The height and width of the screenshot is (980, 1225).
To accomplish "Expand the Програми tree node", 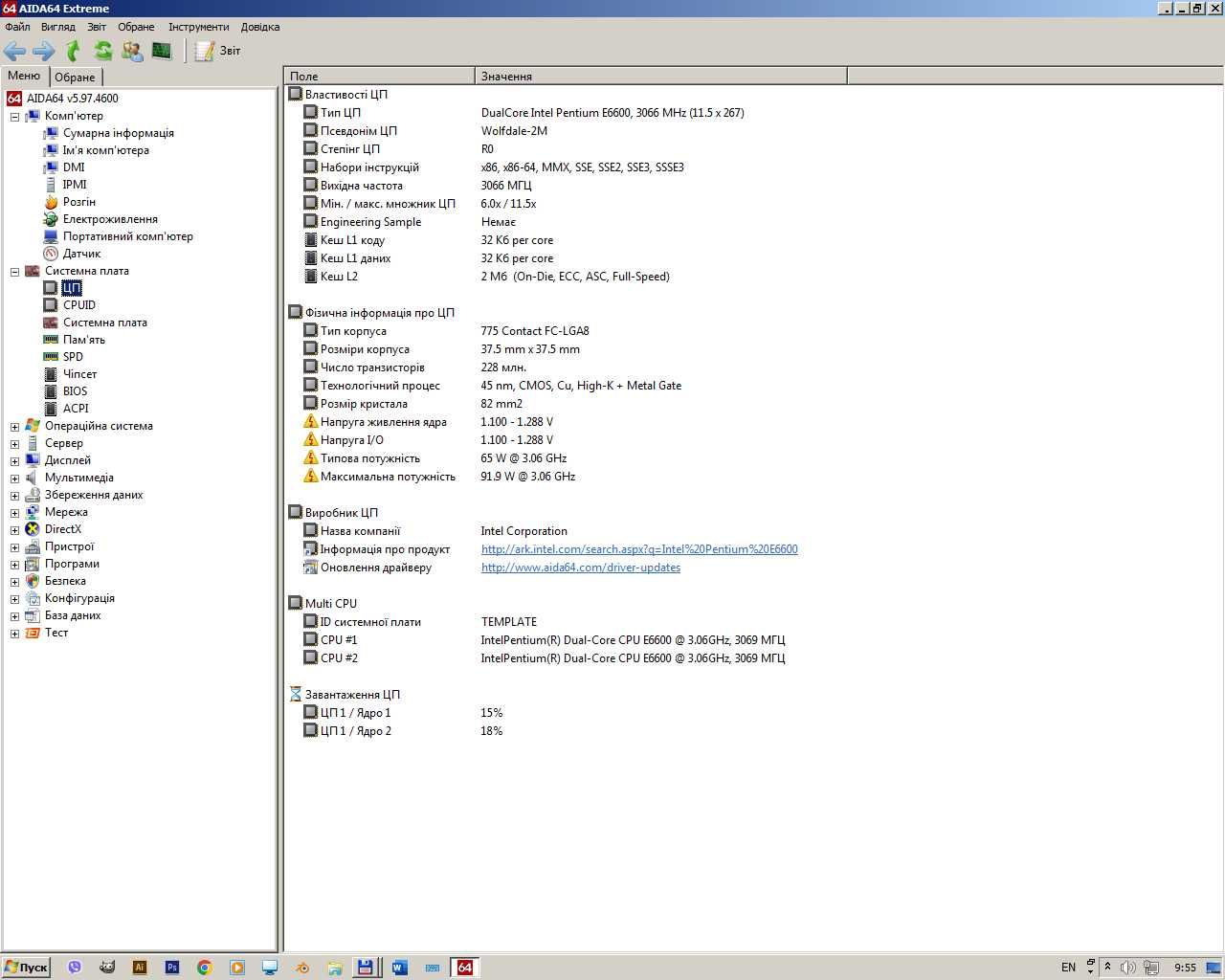I will 14,565.
